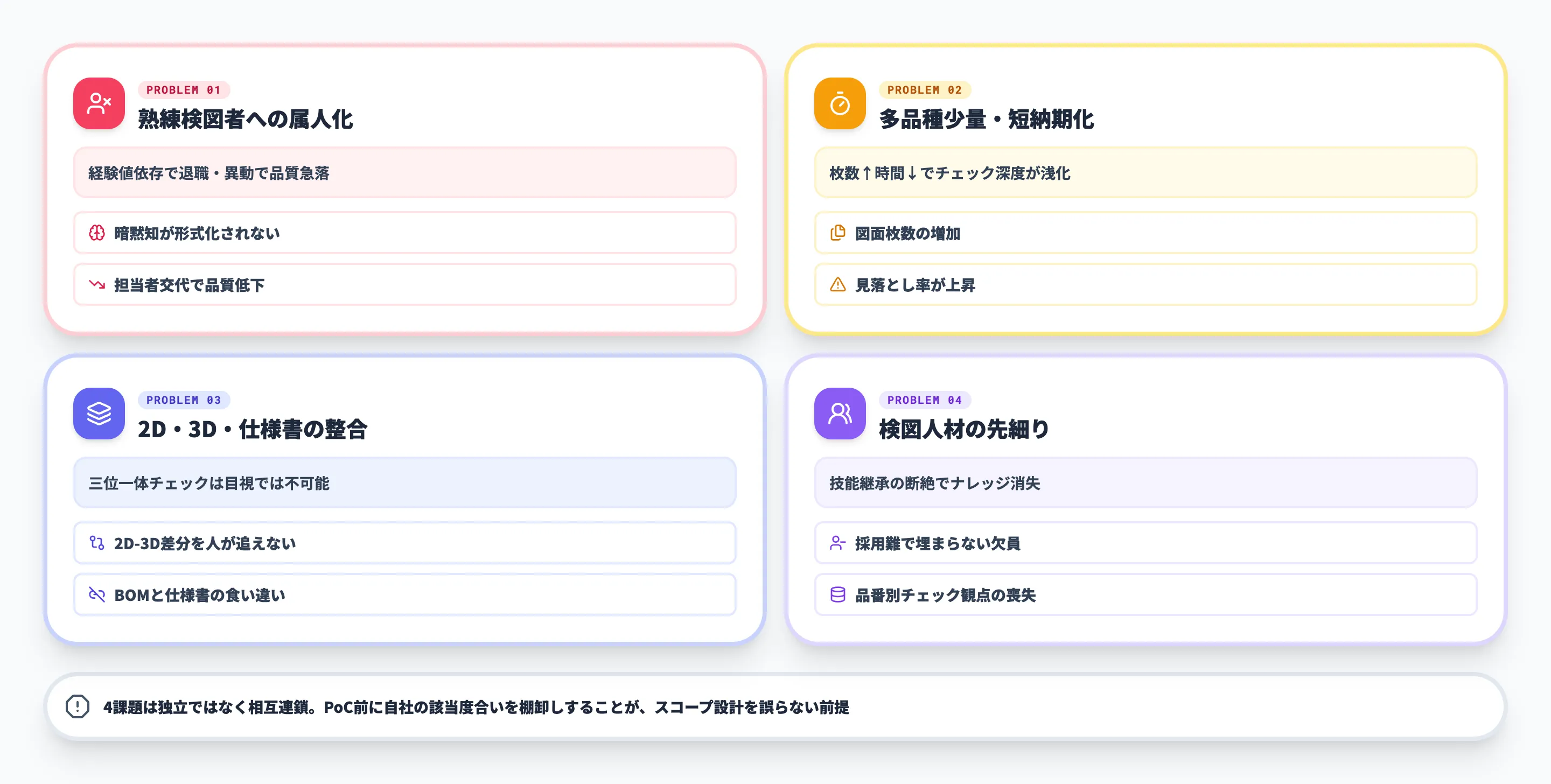Click the copy-pages icon beside 図面枚数の増加

point(837,233)
